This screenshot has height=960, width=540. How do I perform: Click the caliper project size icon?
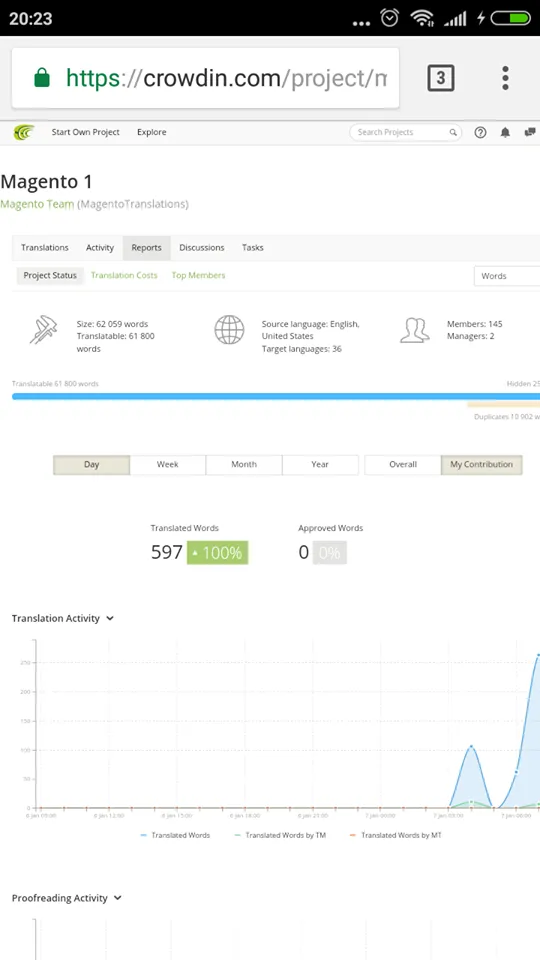click(x=43, y=329)
